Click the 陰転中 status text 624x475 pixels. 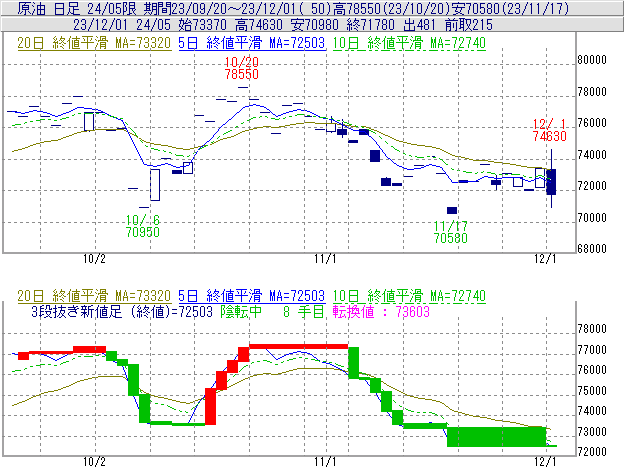pyautogui.click(x=241, y=311)
